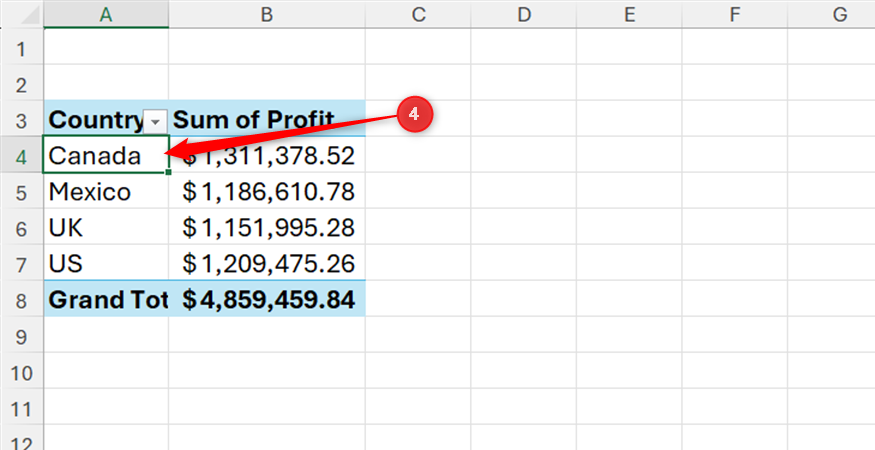Viewport: 875px width, 450px height.
Task: Click the Sum of Profit header cell
Action: (x=267, y=118)
